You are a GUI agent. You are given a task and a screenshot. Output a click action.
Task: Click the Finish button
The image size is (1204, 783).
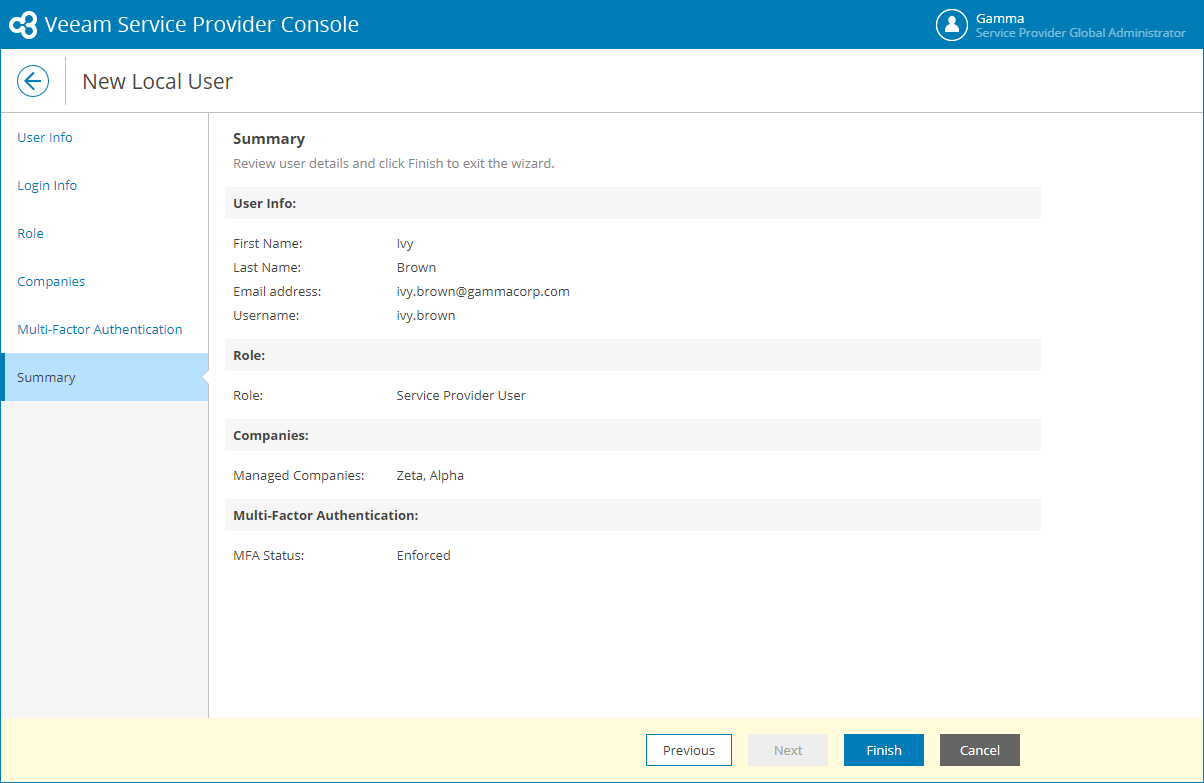coord(884,750)
